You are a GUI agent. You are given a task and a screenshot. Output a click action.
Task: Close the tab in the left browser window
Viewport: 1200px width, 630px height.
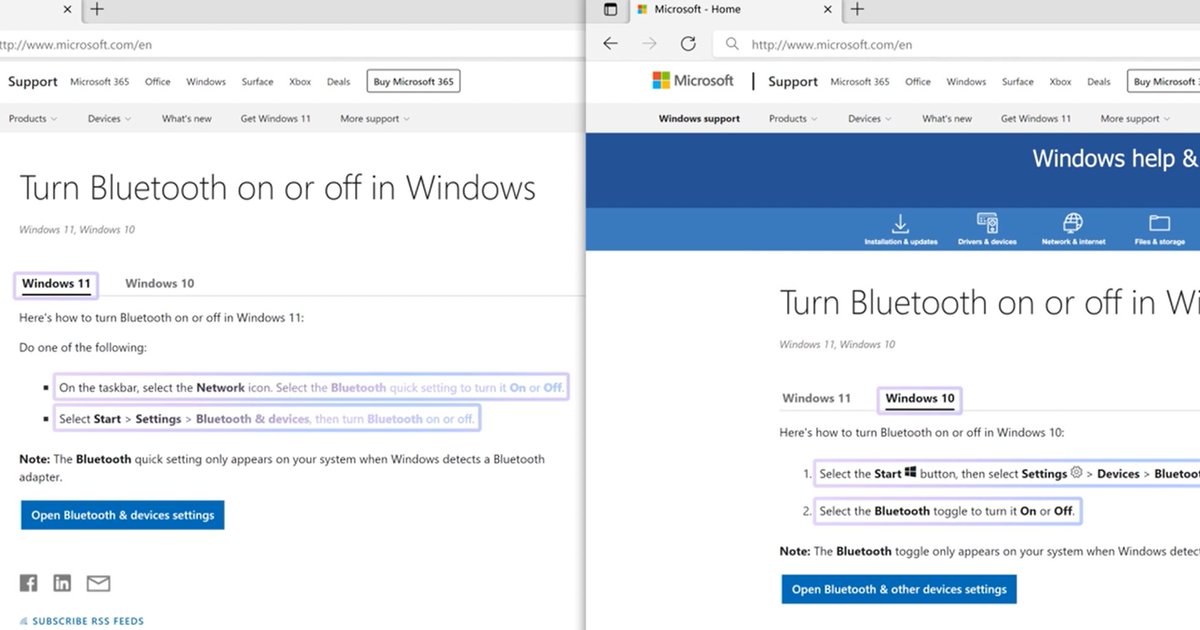tap(68, 10)
